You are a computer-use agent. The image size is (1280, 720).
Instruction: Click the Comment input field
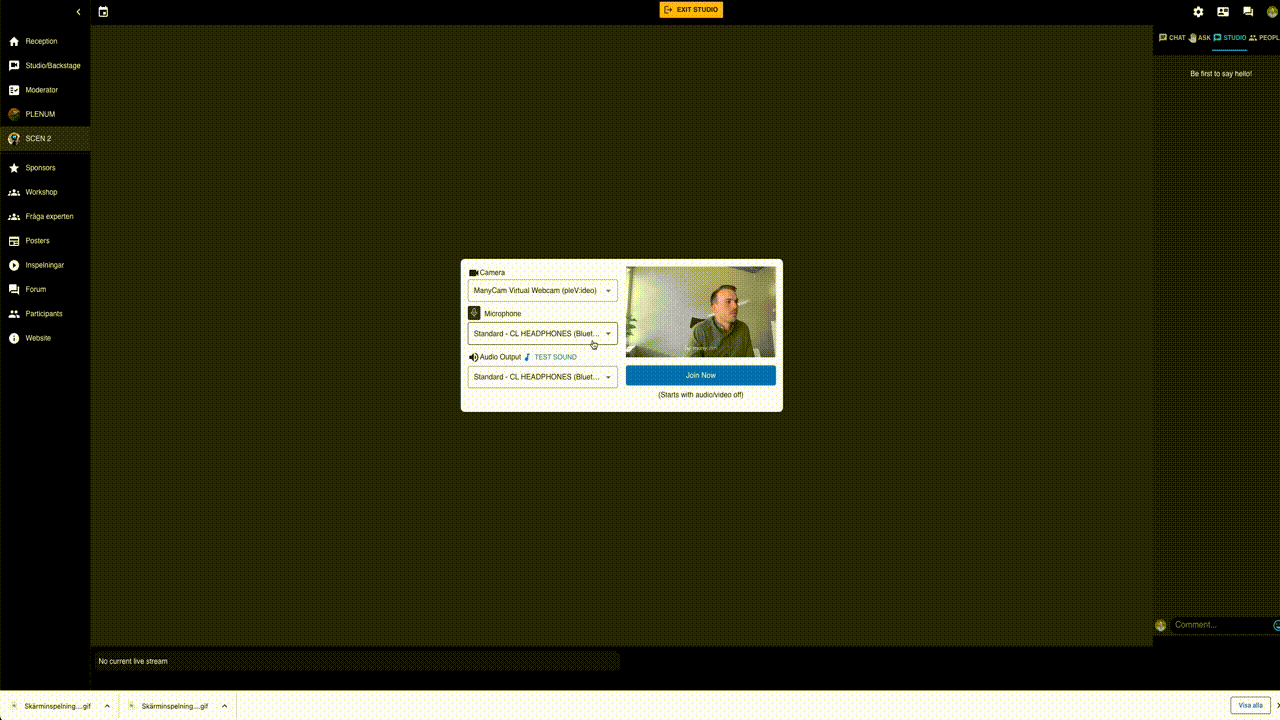click(x=1220, y=625)
